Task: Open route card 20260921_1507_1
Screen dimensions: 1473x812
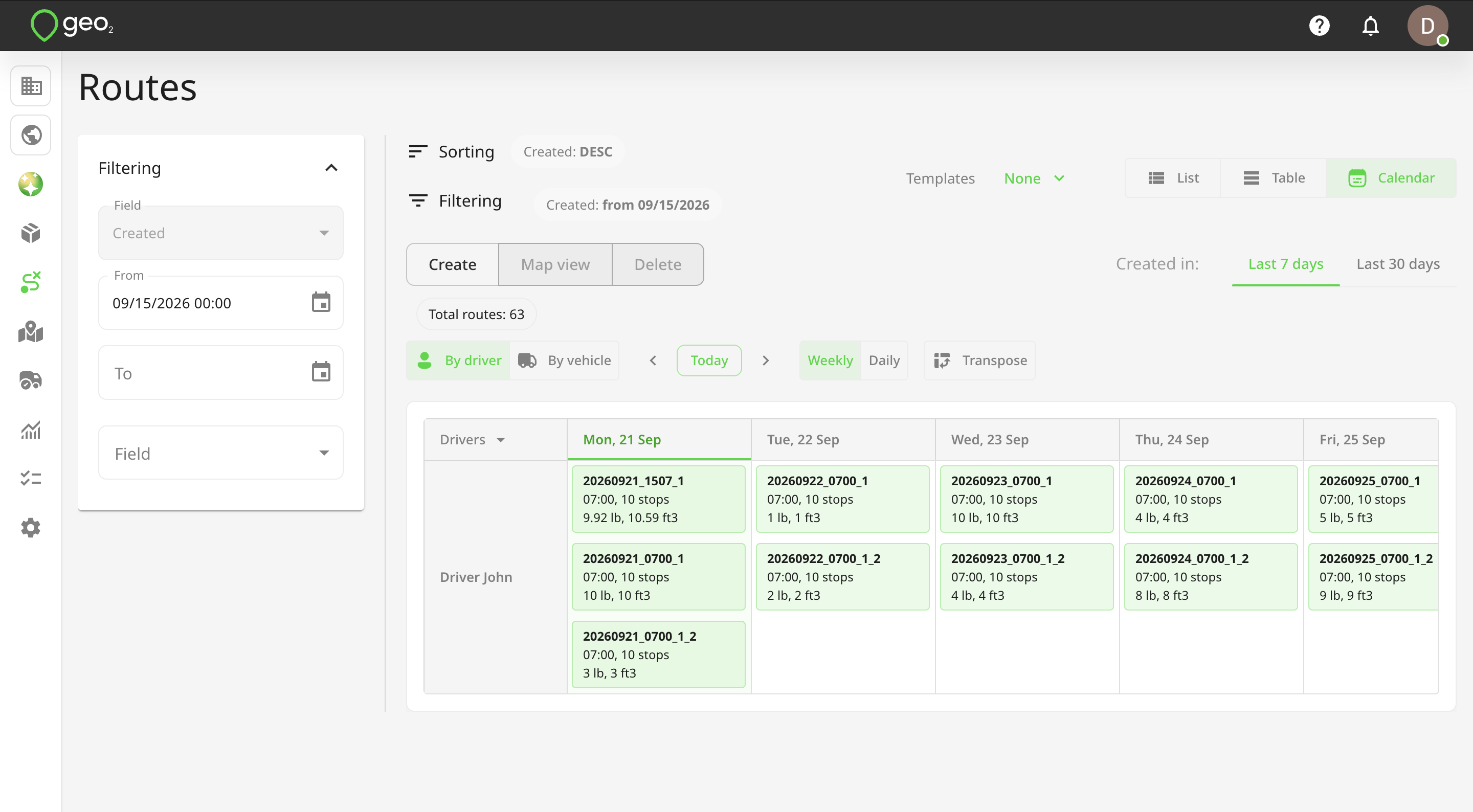Action: 658,499
